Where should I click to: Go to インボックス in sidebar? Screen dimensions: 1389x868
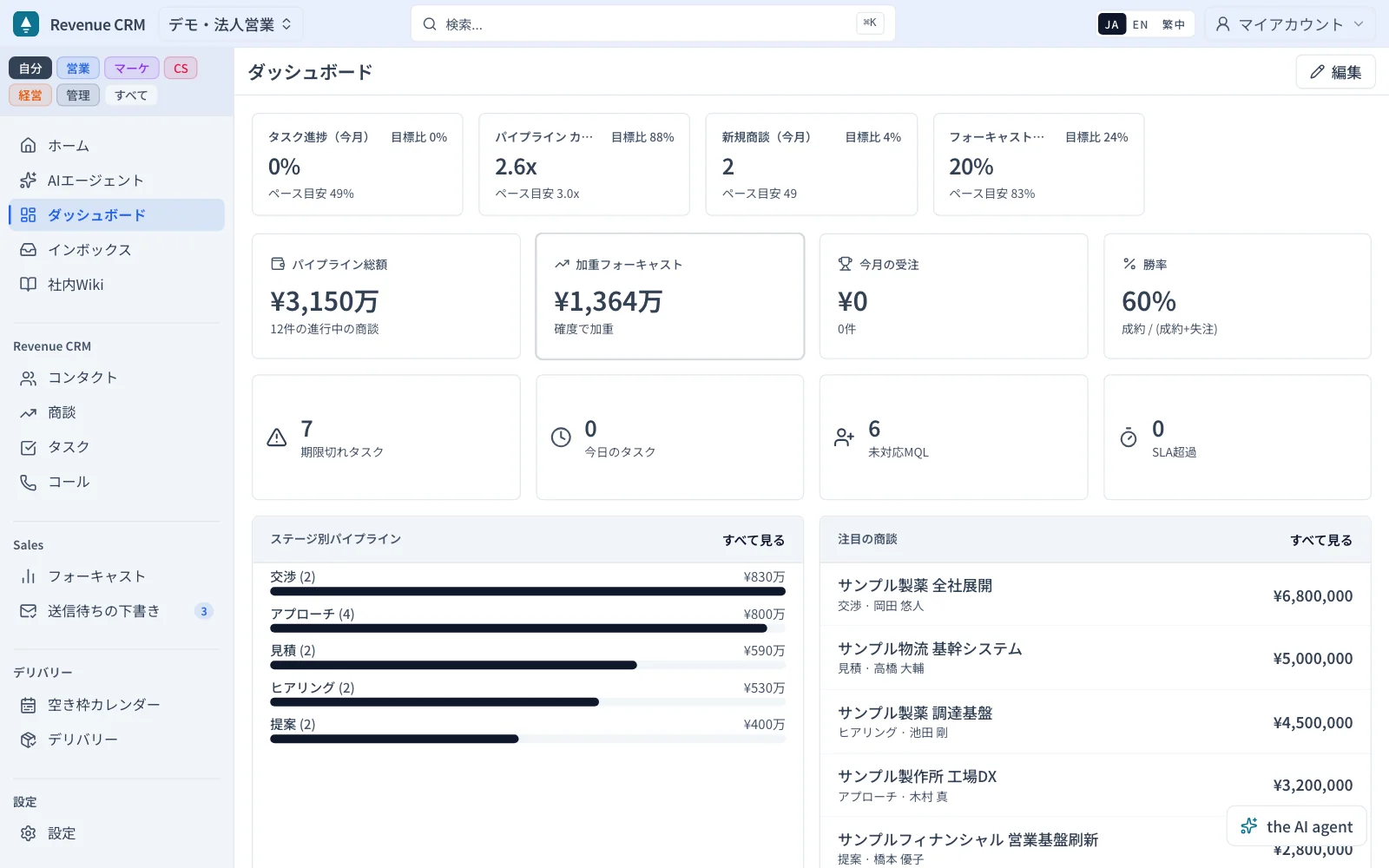pos(116,250)
